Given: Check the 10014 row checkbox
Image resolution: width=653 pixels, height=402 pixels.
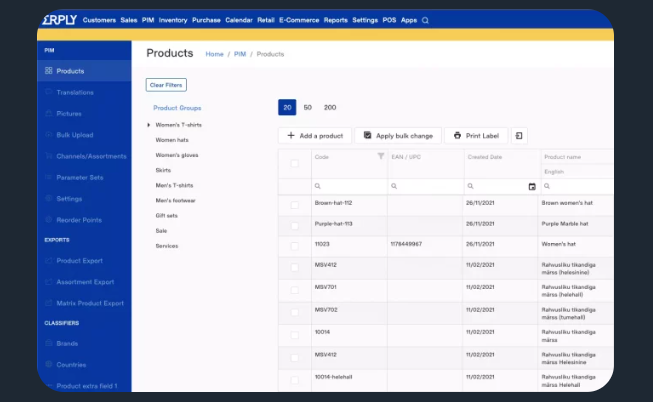Looking at the screenshot, I should point(294,335).
